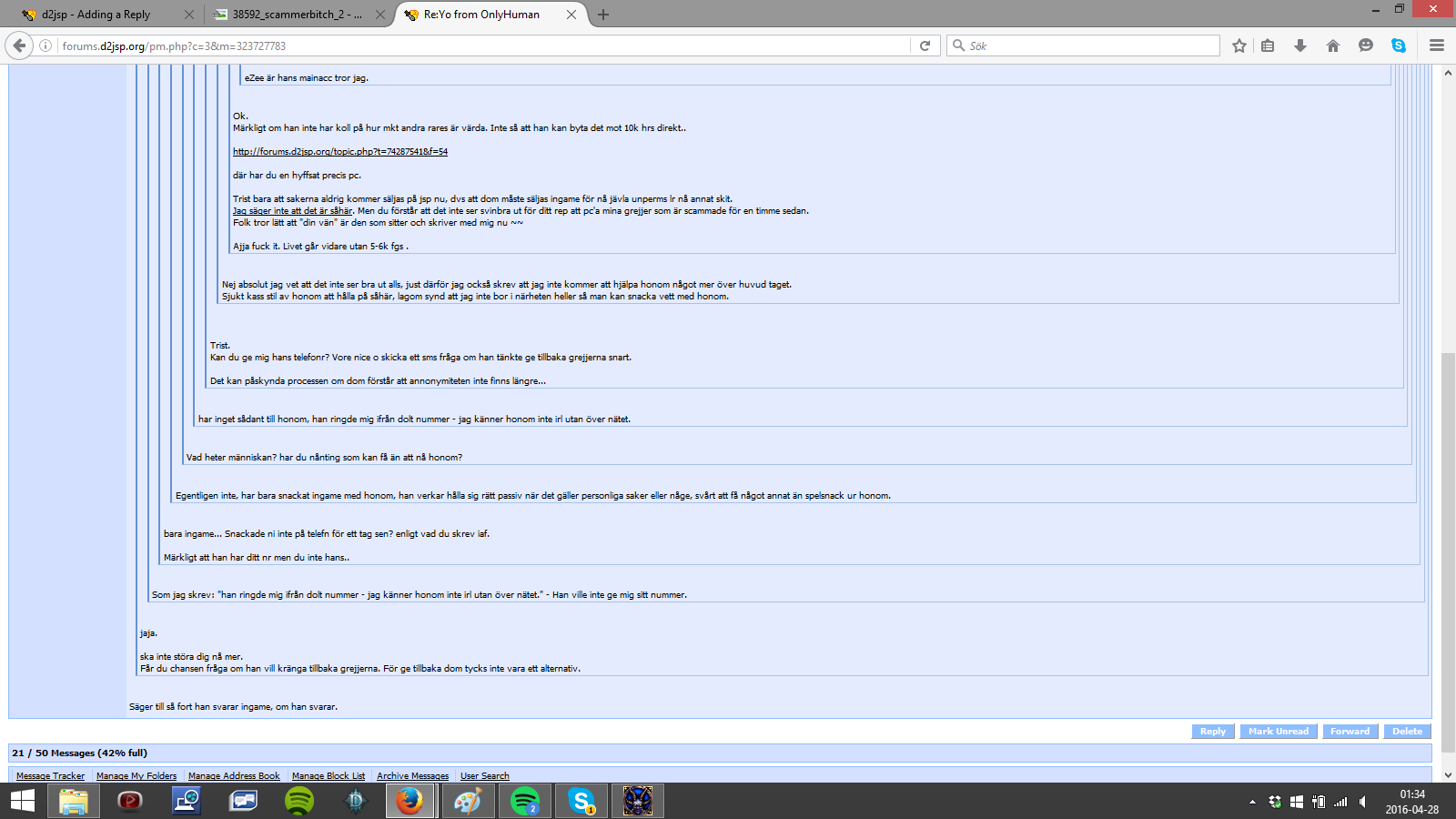Image resolution: width=1456 pixels, height=819 pixels.
Task: Launch the pinned Spotify icon without badge
Action: (x=299, y=801)
